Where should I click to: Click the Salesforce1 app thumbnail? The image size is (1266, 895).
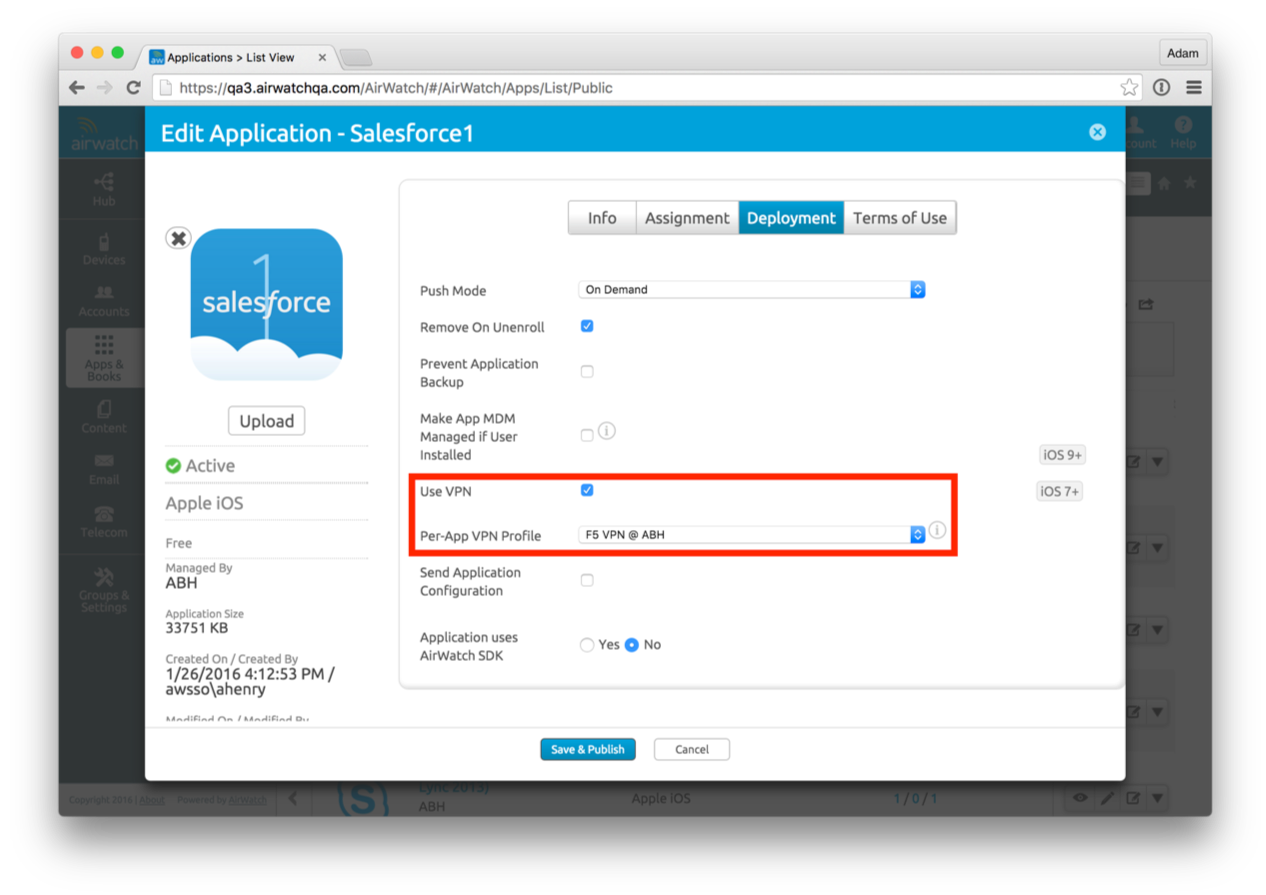point(267,304)
